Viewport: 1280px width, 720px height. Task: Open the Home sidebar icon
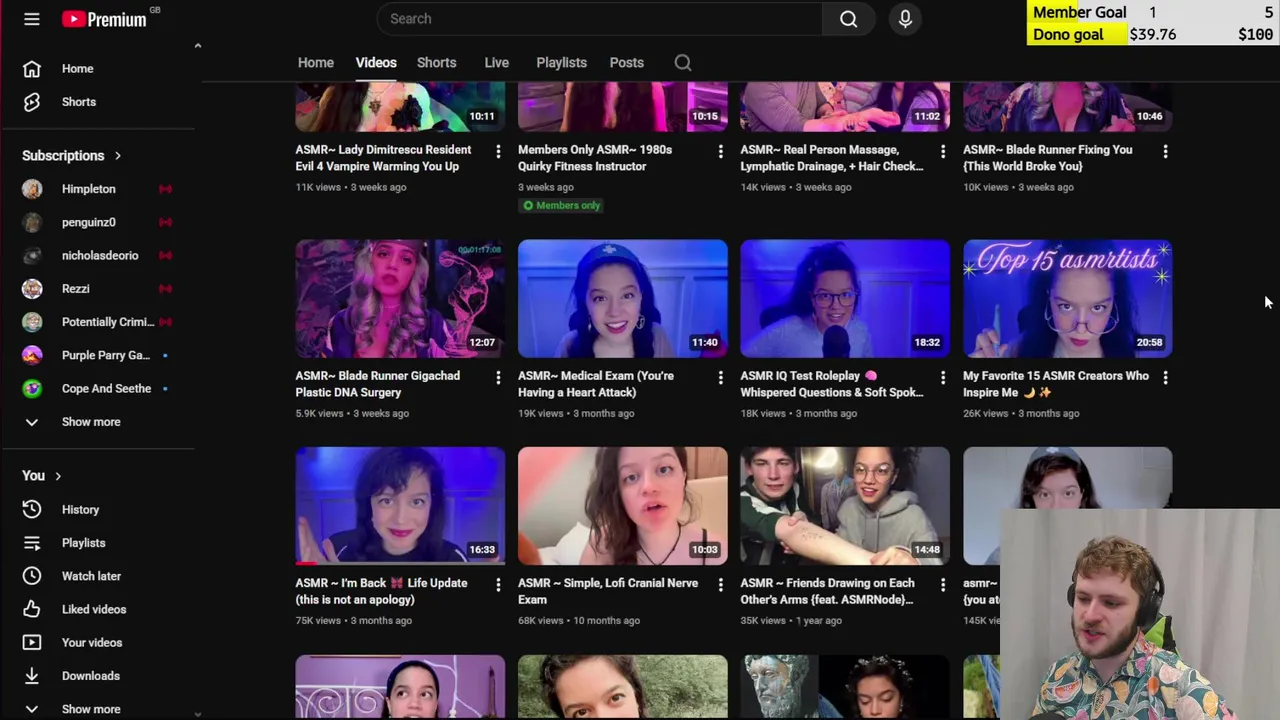coord(32,69)
